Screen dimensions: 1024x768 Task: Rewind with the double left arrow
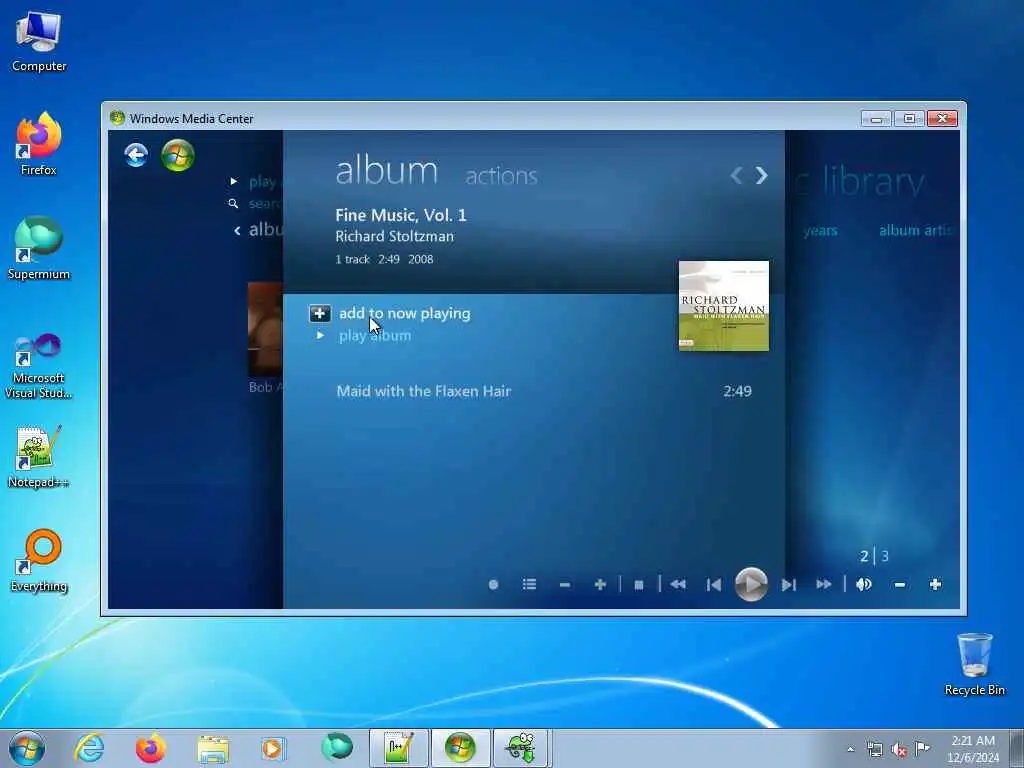(678, 584)
